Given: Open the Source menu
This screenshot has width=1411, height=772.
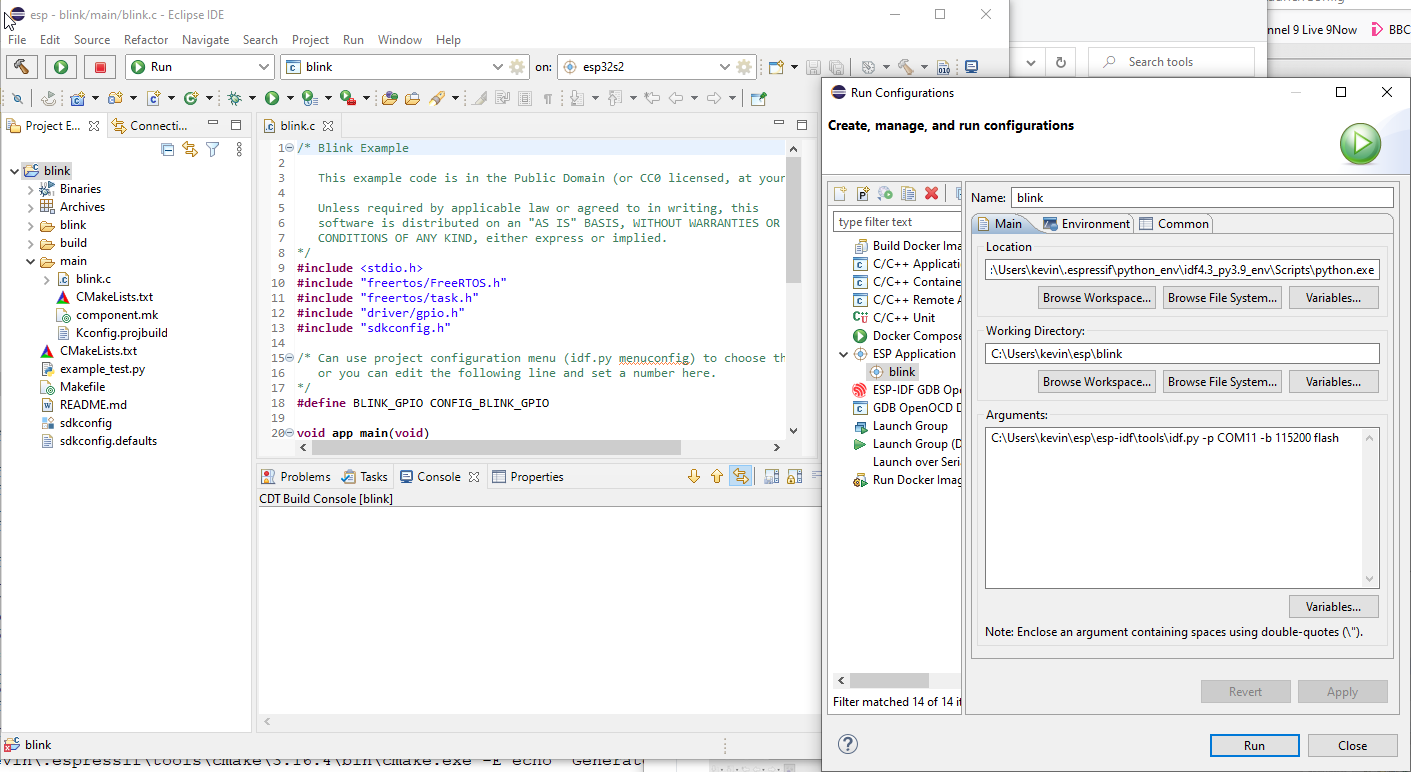Looking at the screenshot, I should pos(92,40).
